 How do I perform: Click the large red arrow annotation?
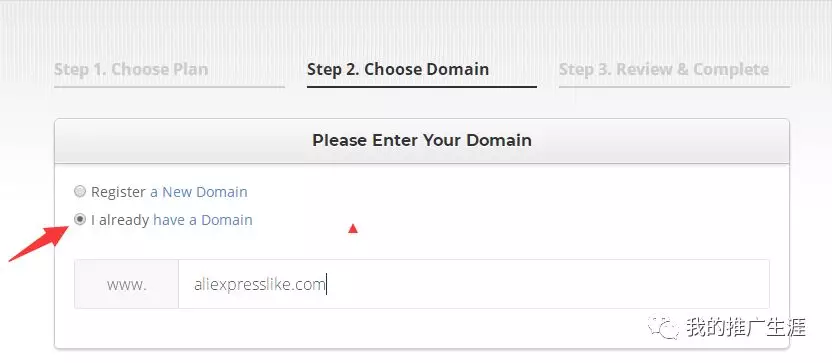39,243
